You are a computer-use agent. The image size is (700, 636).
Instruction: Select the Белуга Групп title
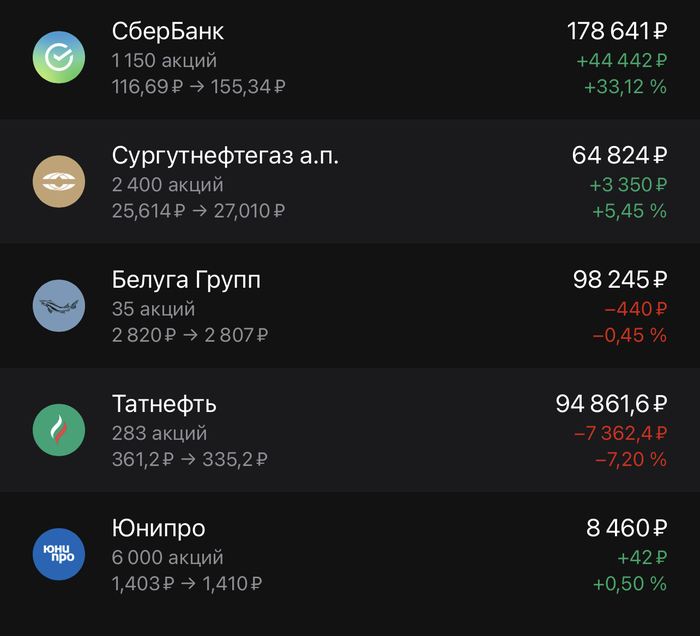[187, 280]
